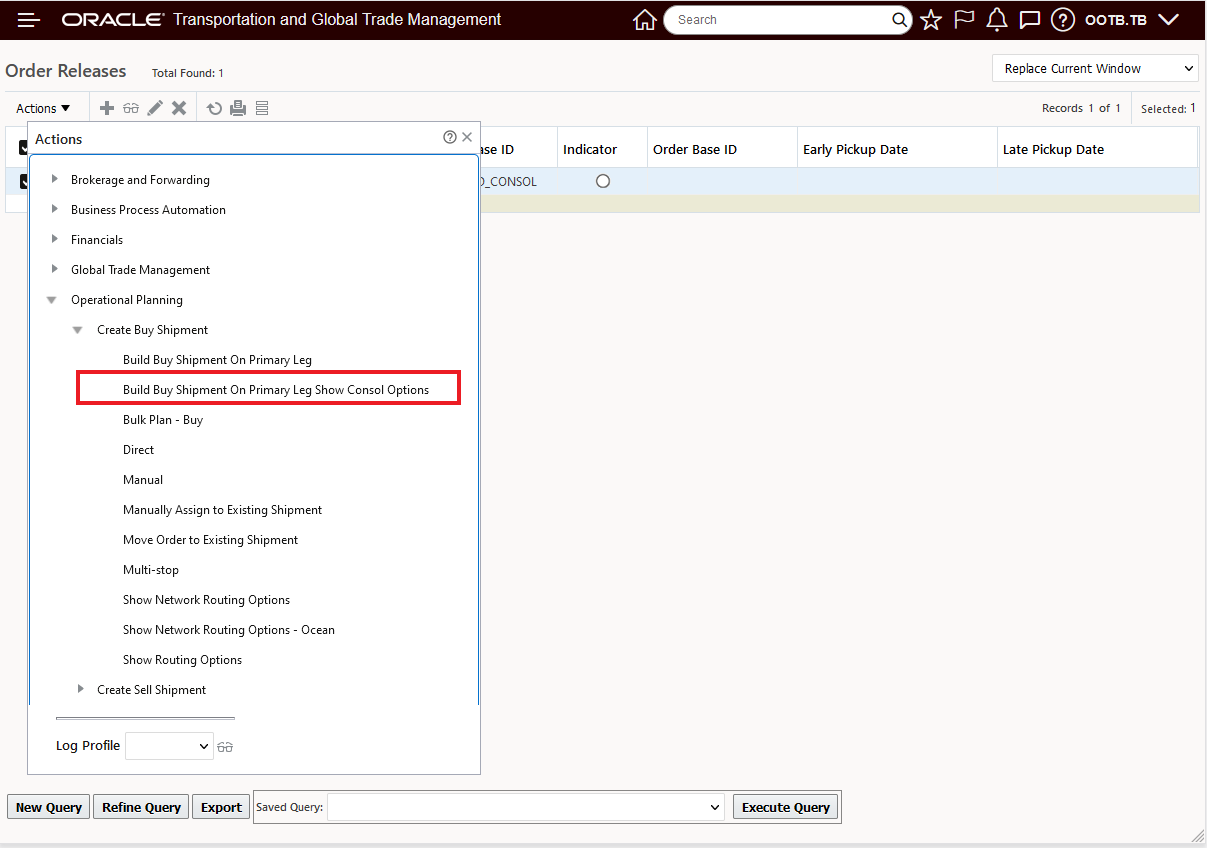
Task: Open the Log Profile dropdown
Action: point(169,746)
